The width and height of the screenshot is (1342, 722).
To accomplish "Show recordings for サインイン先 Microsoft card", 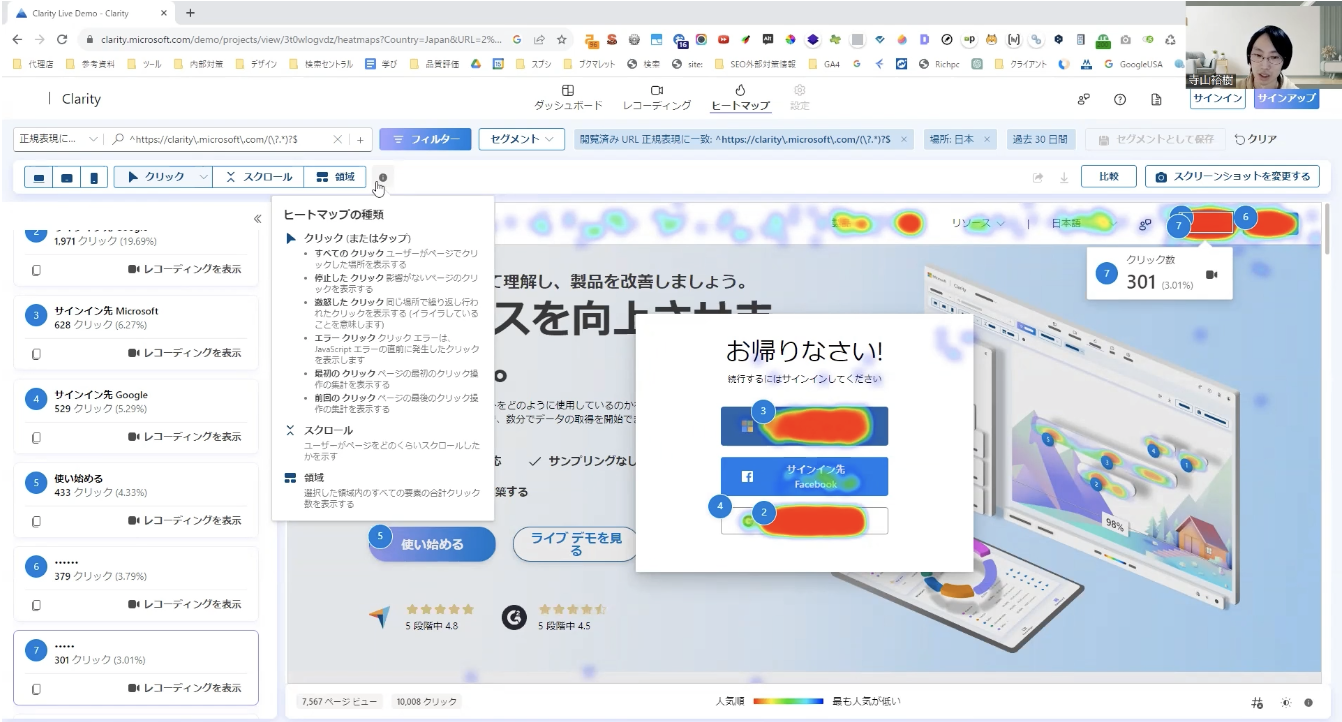I will (185, 353).
